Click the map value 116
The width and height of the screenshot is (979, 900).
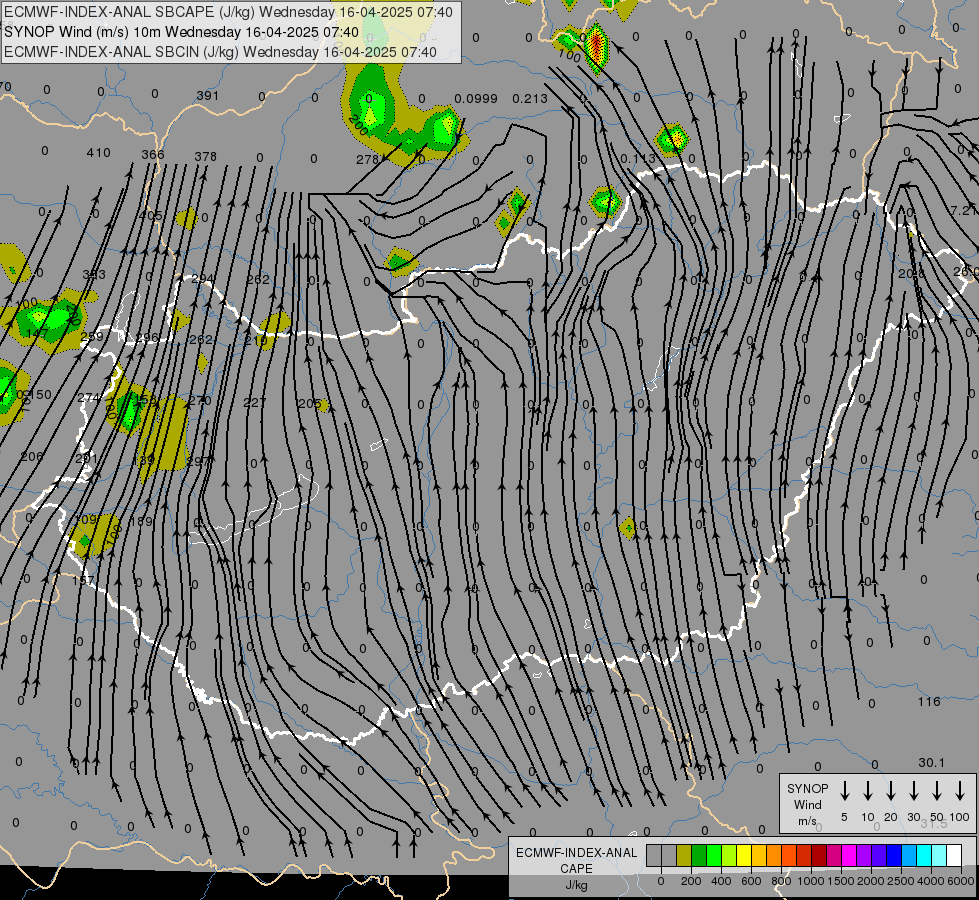(929, 702)
